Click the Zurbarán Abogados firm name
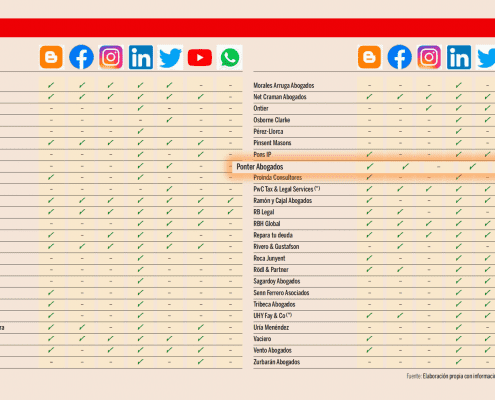495x400 pixels. [x=276, y=362]
